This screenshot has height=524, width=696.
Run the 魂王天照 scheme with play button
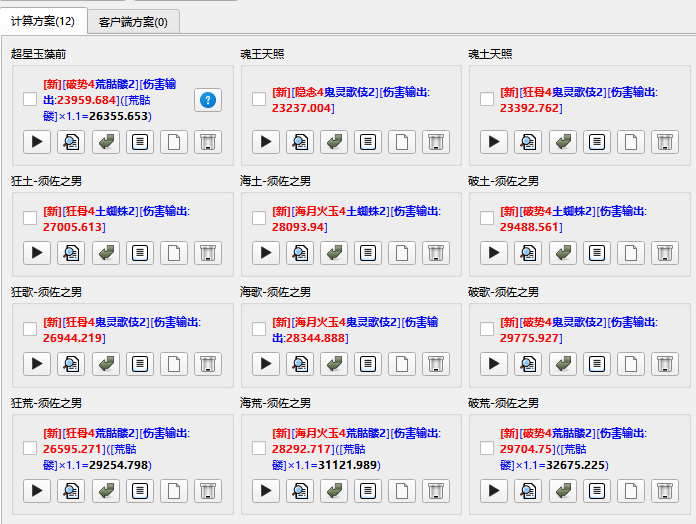point(266,142)
